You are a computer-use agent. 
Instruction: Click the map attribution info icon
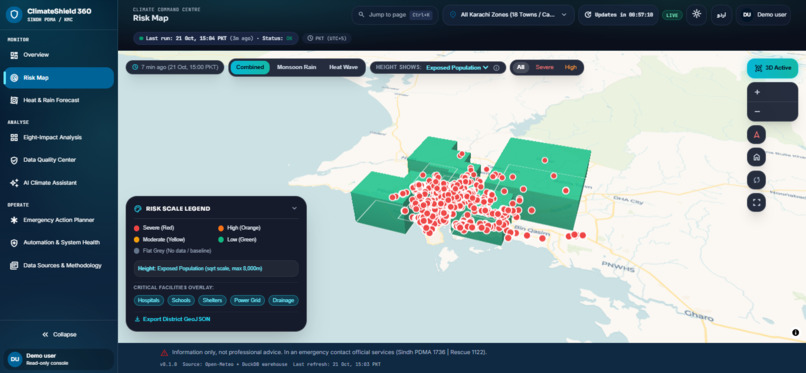795,333
